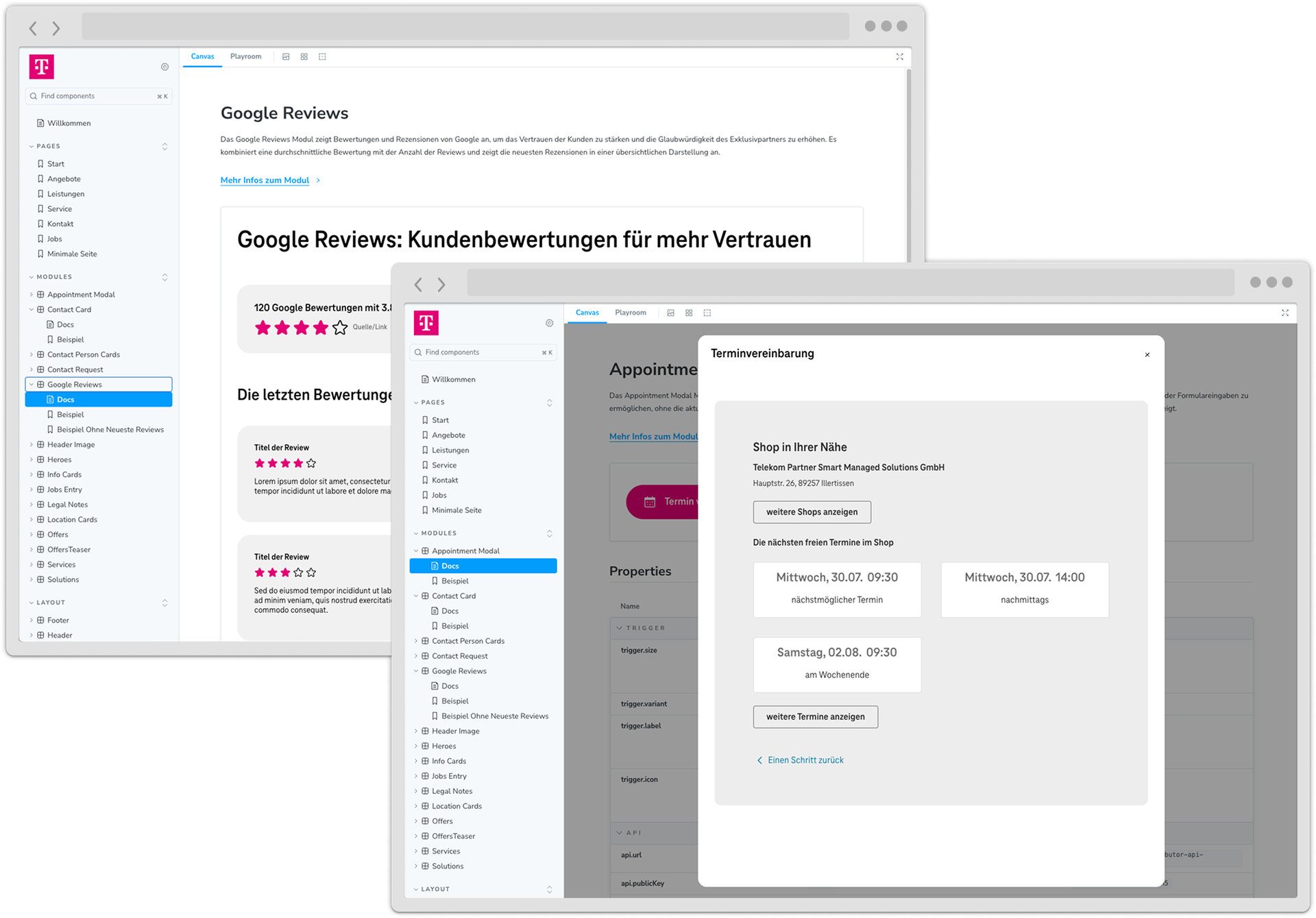Expand Contact Person Cards in front sidebar

point(416,641)
